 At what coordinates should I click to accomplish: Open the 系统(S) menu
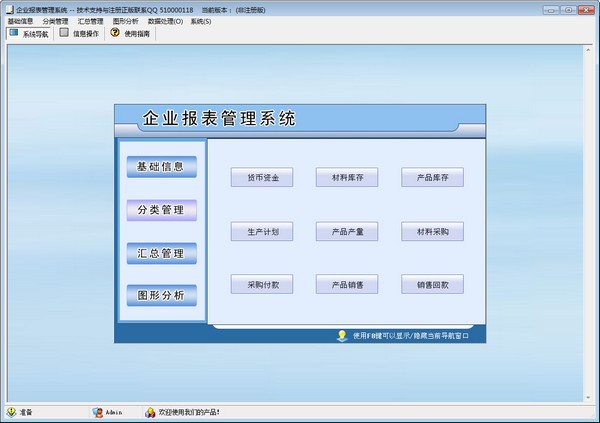coord(201,20)
